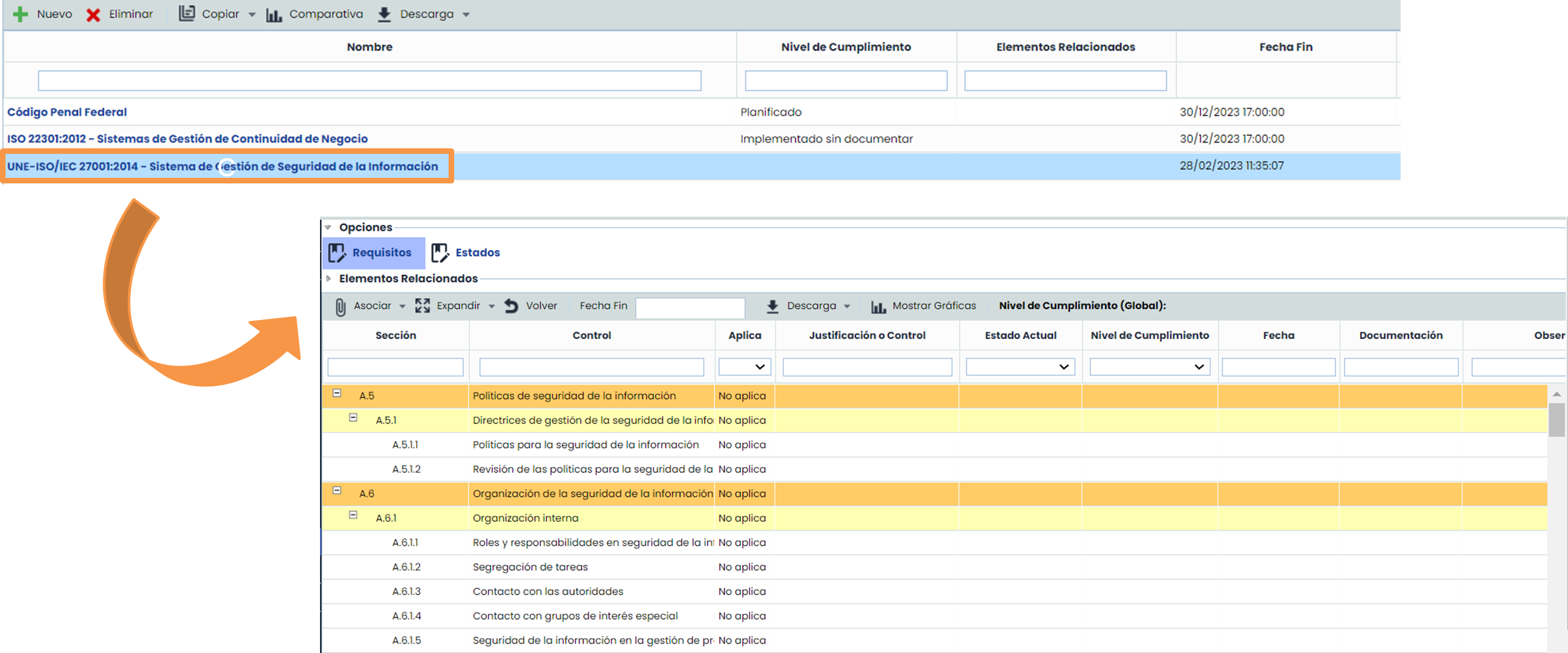Click the Expandir arrows icon
Image resolution: width=1568 pixels, height=653 pixels.
pos(423,306)
